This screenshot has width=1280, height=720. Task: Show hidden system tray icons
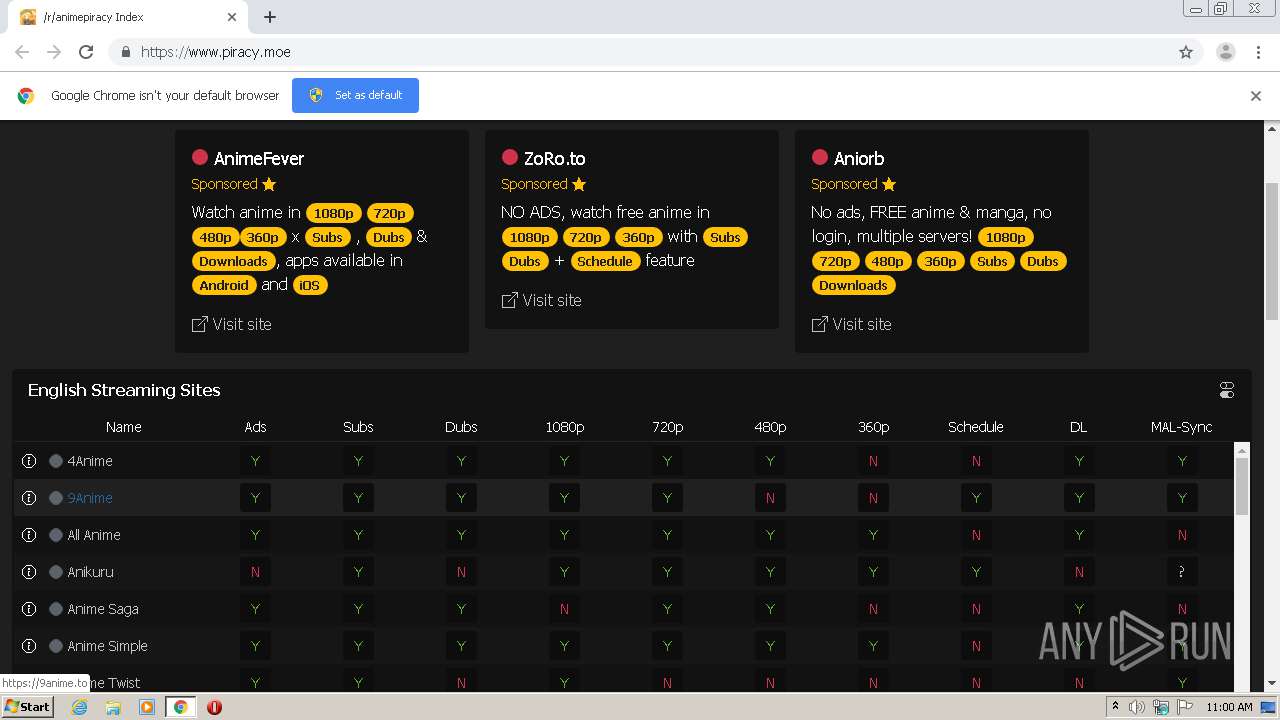tap(1115, 707)
